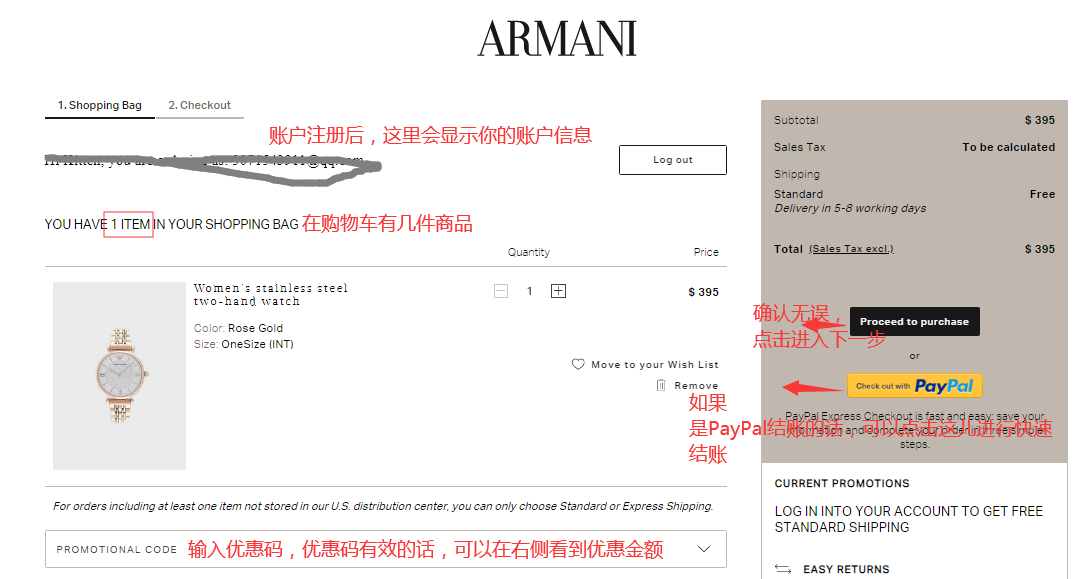The height and width of the screenshot is (579, 1078).
Task: Click Proceed to purchase button
Action: 914,321
